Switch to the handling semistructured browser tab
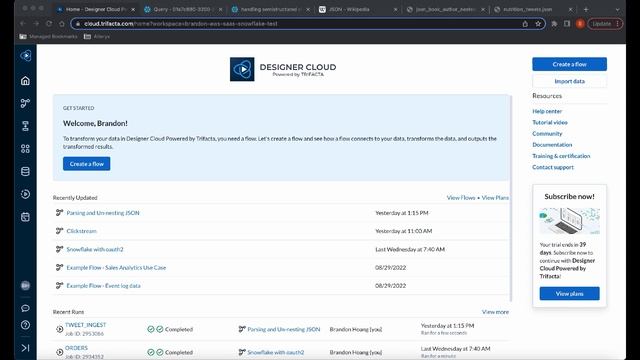Viewport: 640px width, 360px height. pos(271,9)
